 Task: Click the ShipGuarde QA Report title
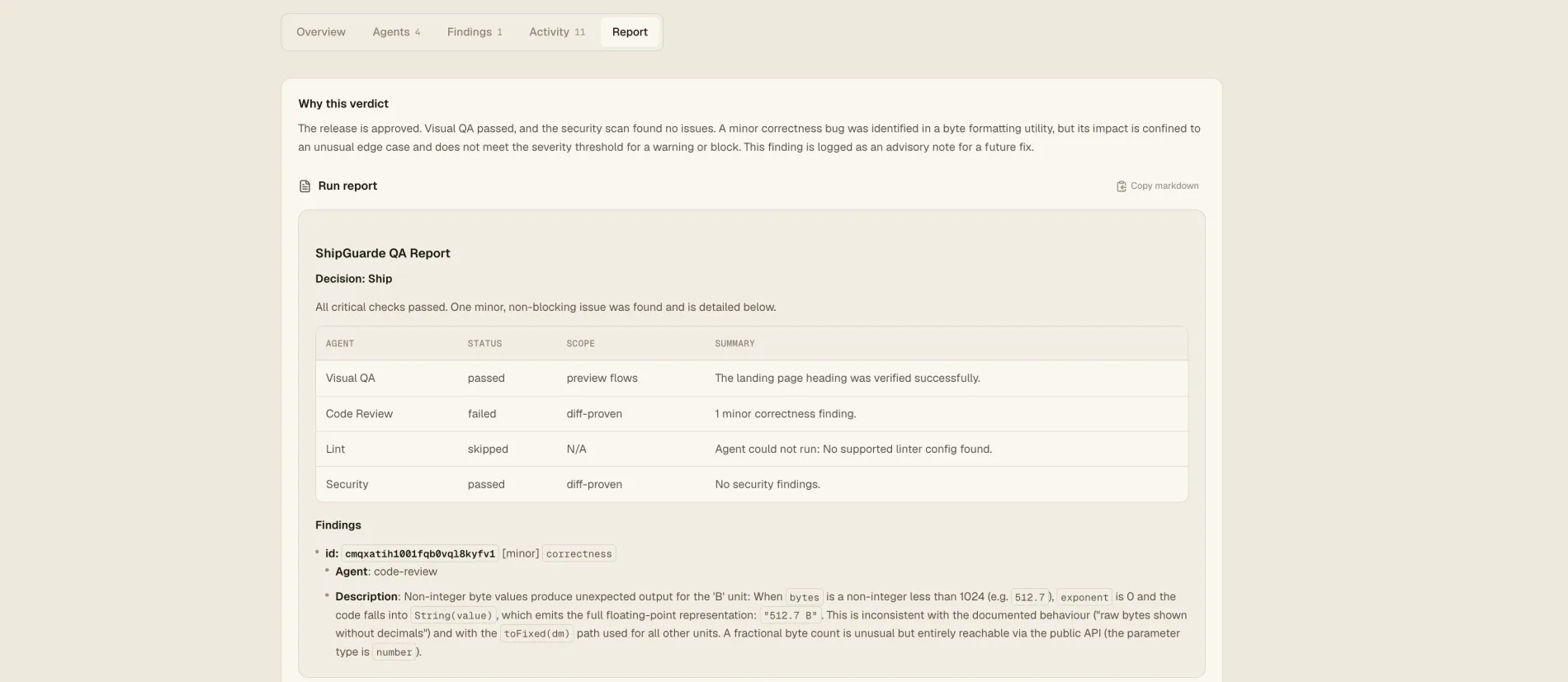pyautogui.click(x=383, y=253)
